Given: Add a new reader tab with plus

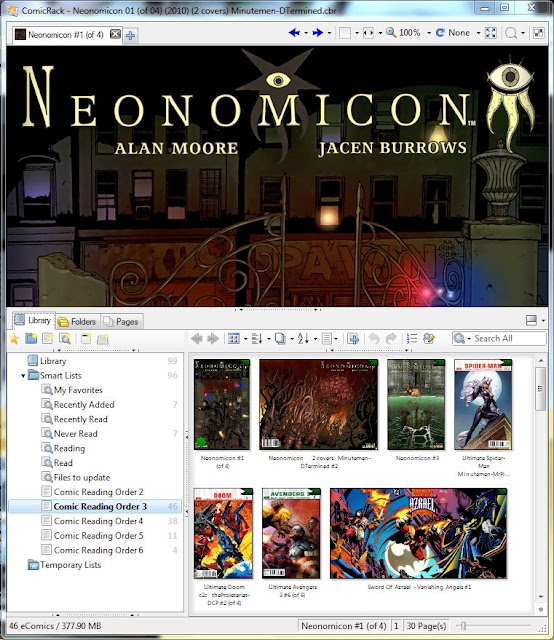Looking at the screenshot, I should click(x=130, y=36).
